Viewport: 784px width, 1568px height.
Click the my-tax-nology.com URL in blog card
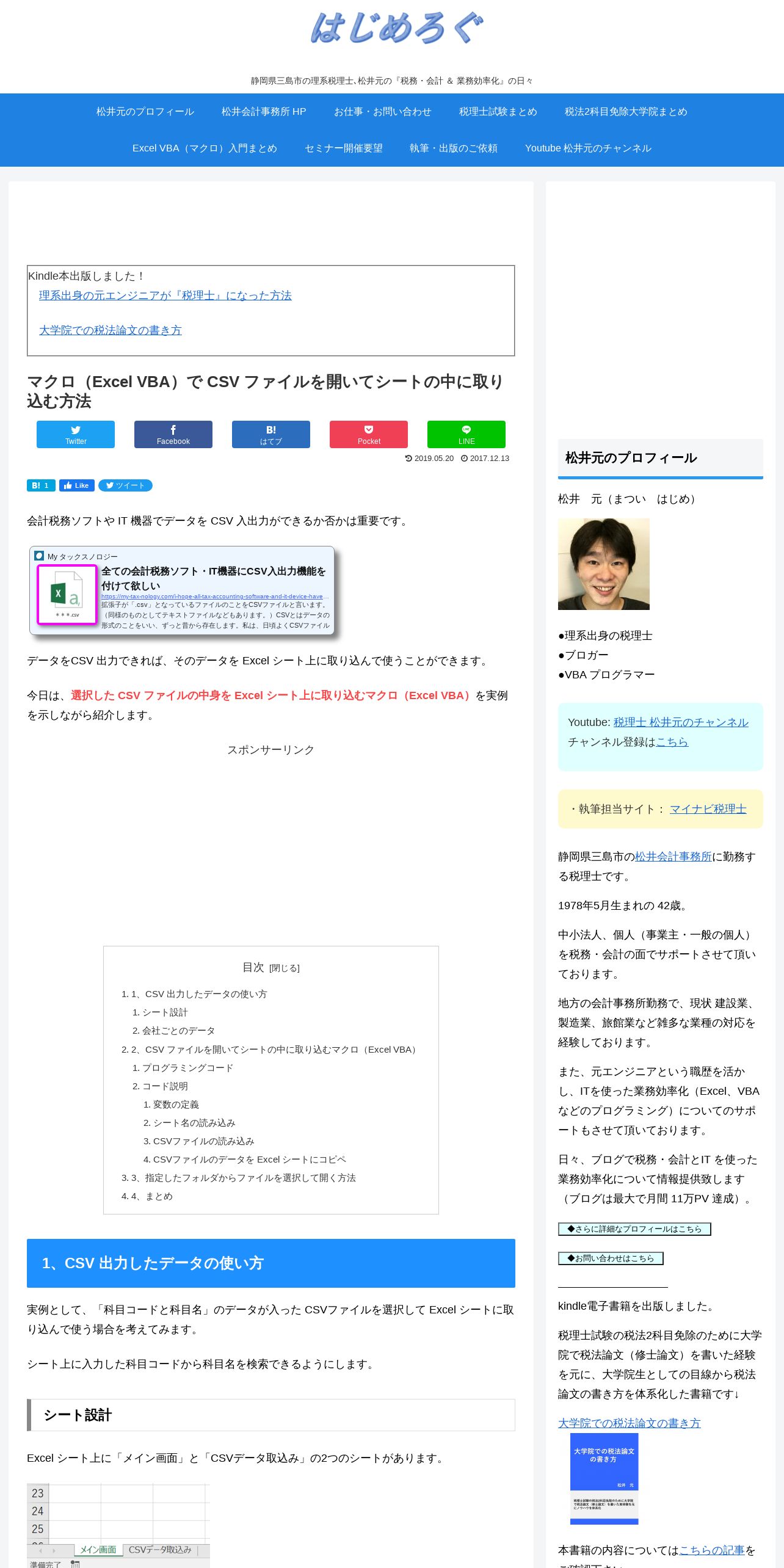point(215,597)
